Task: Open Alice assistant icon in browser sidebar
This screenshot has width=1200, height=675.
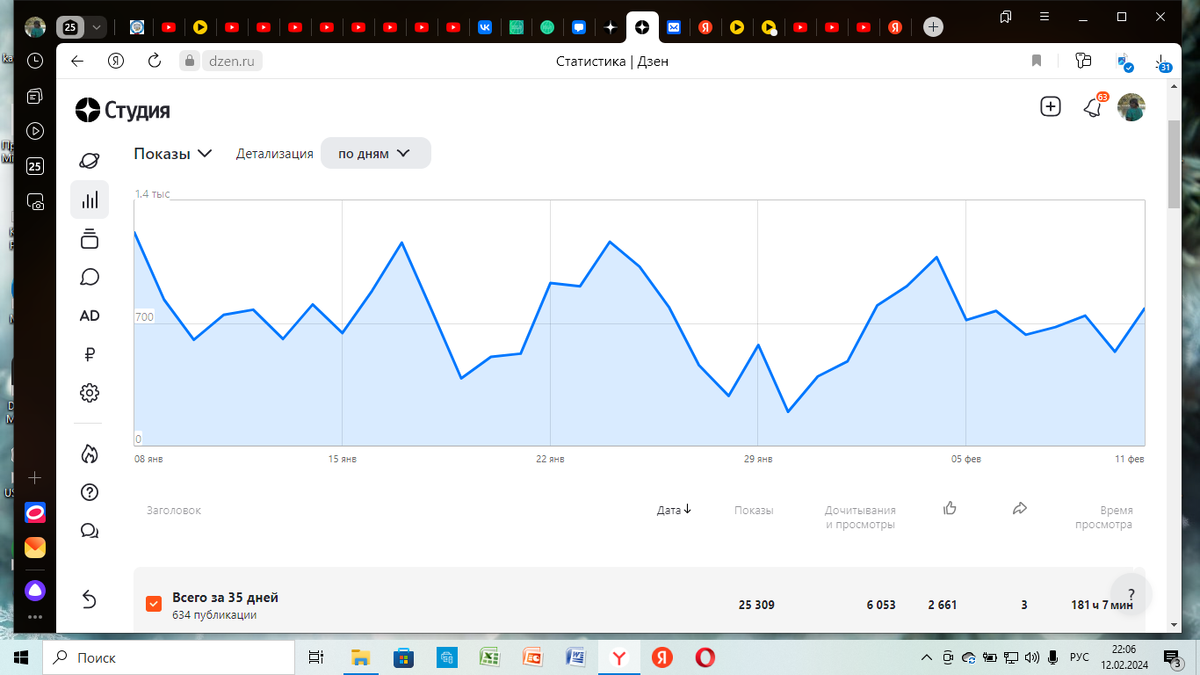Action: [x=35, y=589]
